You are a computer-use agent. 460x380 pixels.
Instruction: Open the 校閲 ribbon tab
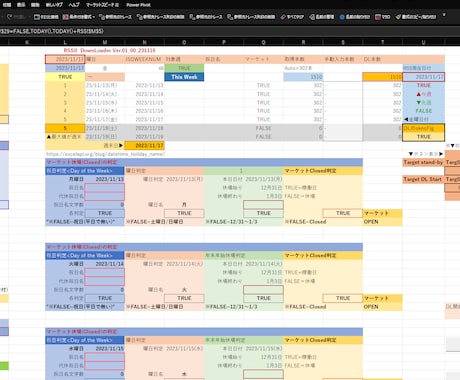[x=7, y=5]
